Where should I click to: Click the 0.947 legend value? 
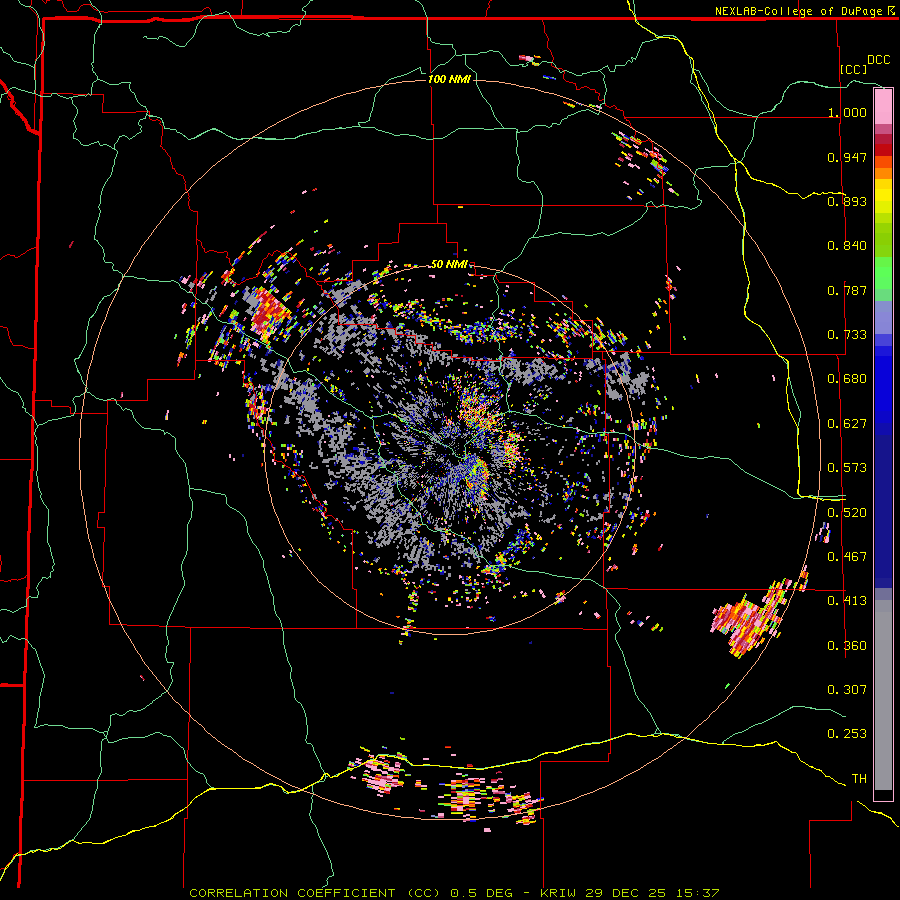coord(847,157)
